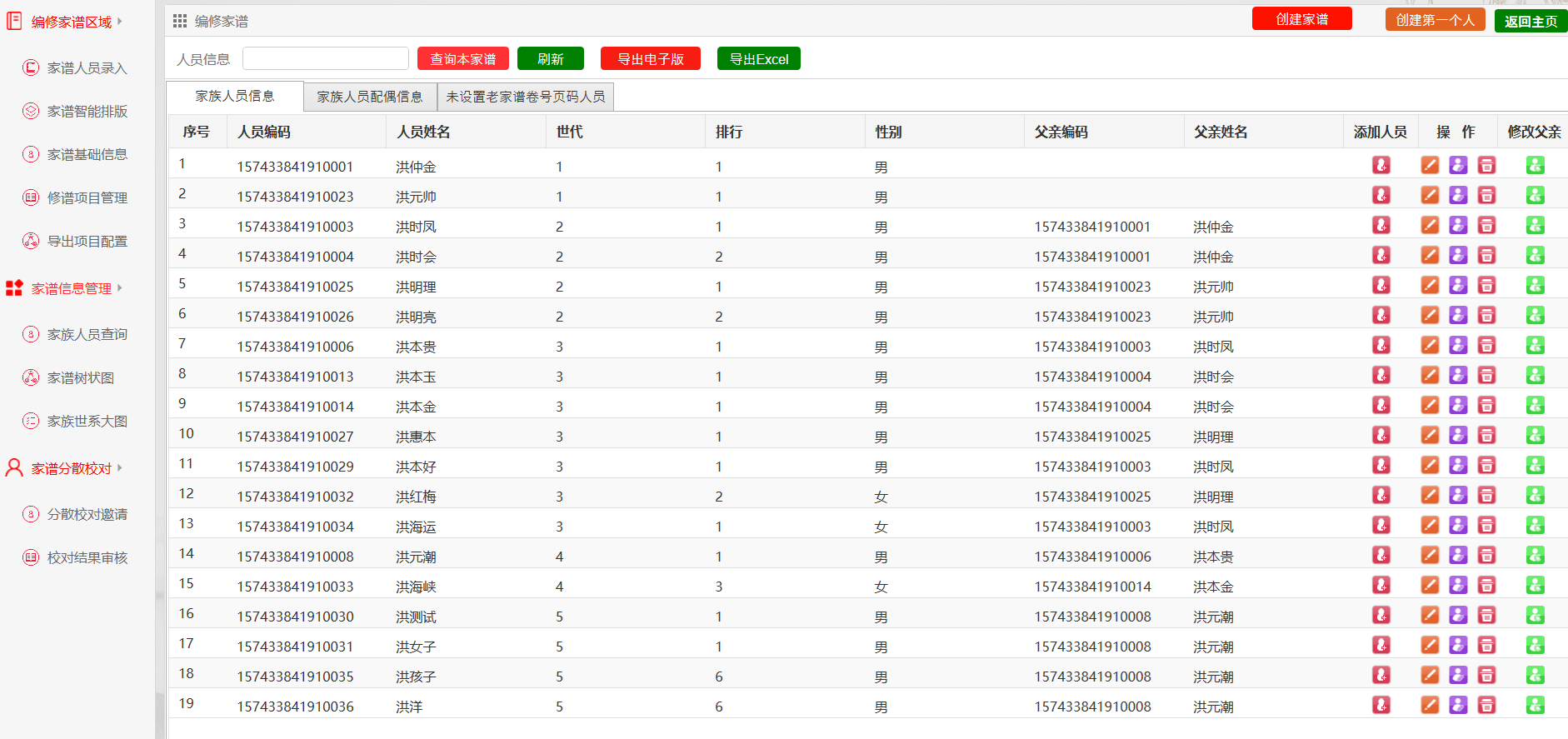Open 导出项目配置 in the sidebar

tap(87, 242)
